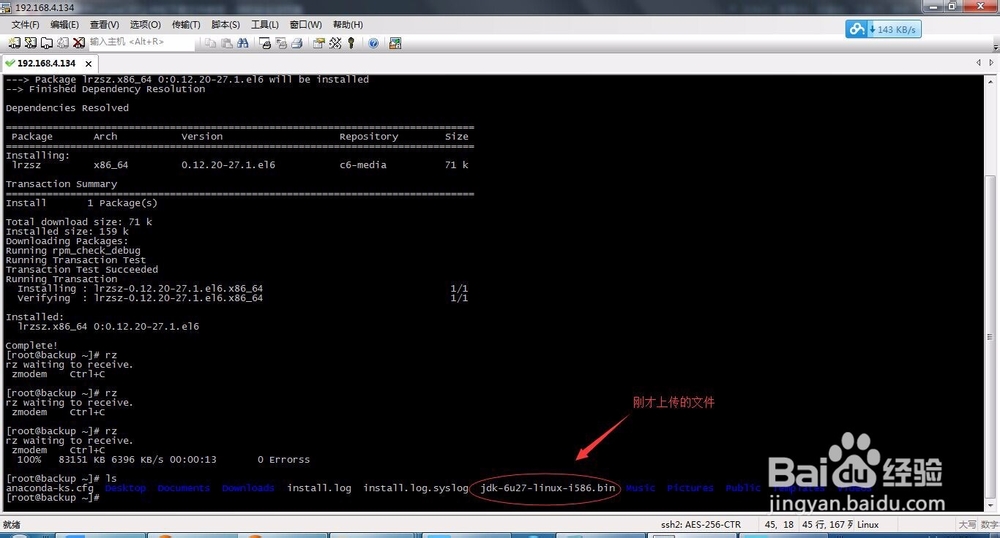The height and width of the screenshot is (538, 1000).
Task: Click the '45, 18' cursor position status
Action: tap(779, 525)
